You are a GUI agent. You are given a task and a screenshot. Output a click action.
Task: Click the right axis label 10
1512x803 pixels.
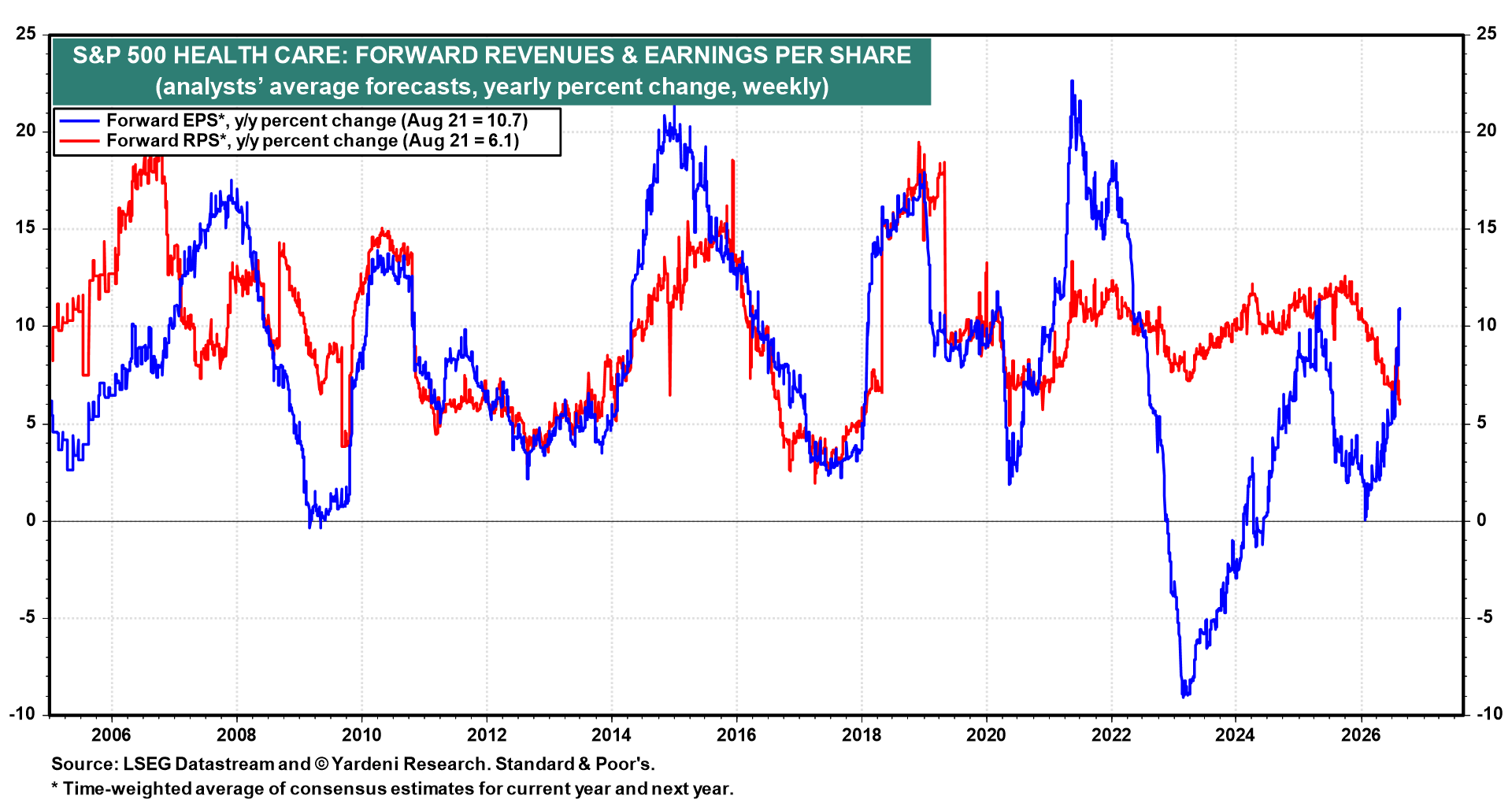(1486, 325)
